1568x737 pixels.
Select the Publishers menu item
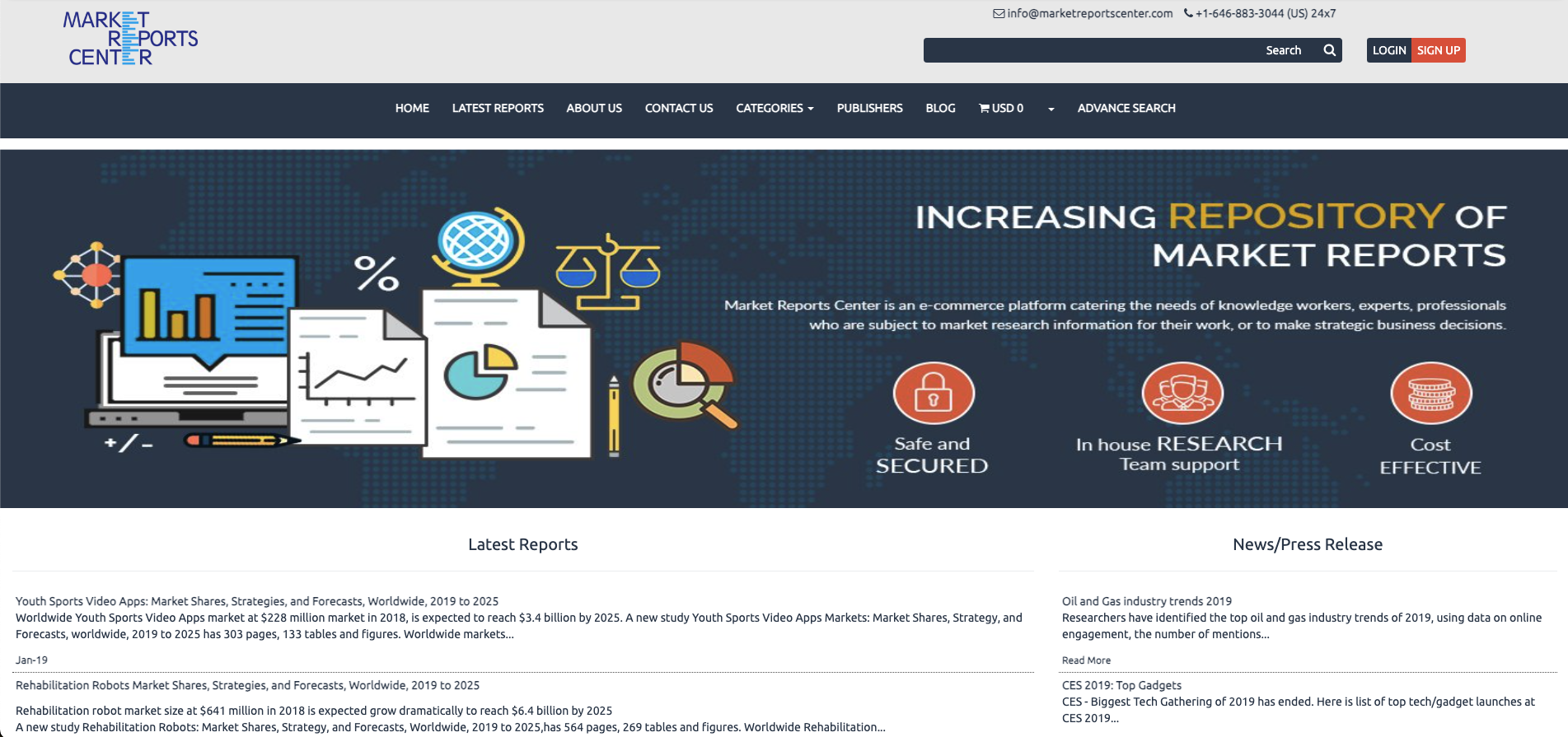click(869, 108)
